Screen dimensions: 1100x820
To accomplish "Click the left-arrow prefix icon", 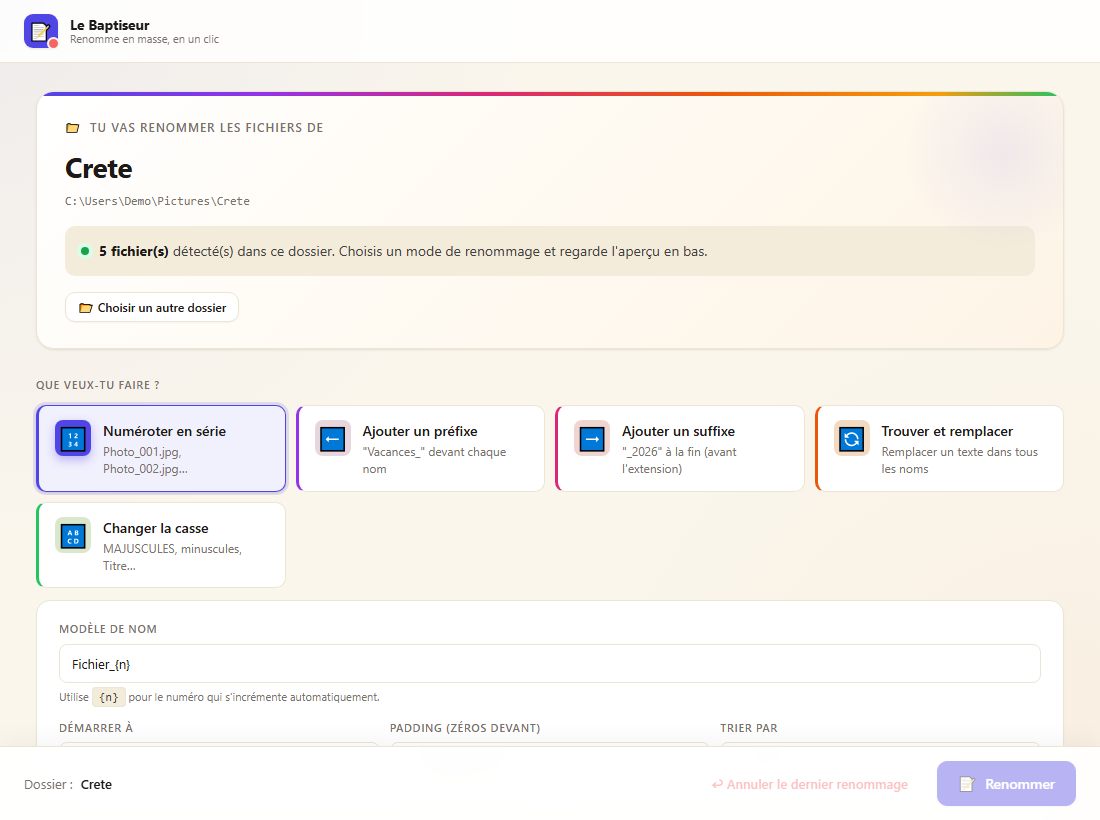I will (333, 439).
